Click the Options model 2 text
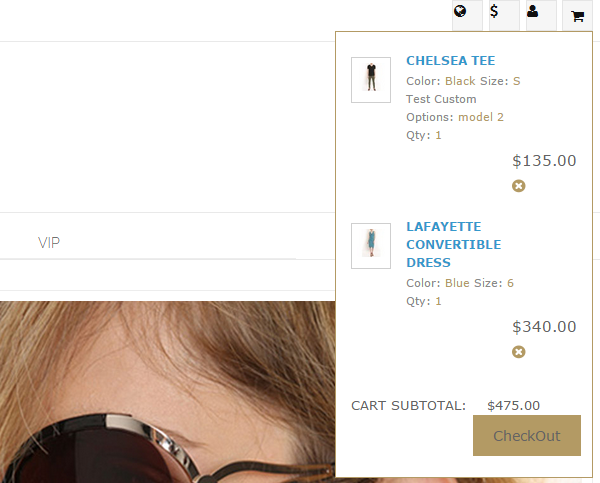 coord(455,117)
